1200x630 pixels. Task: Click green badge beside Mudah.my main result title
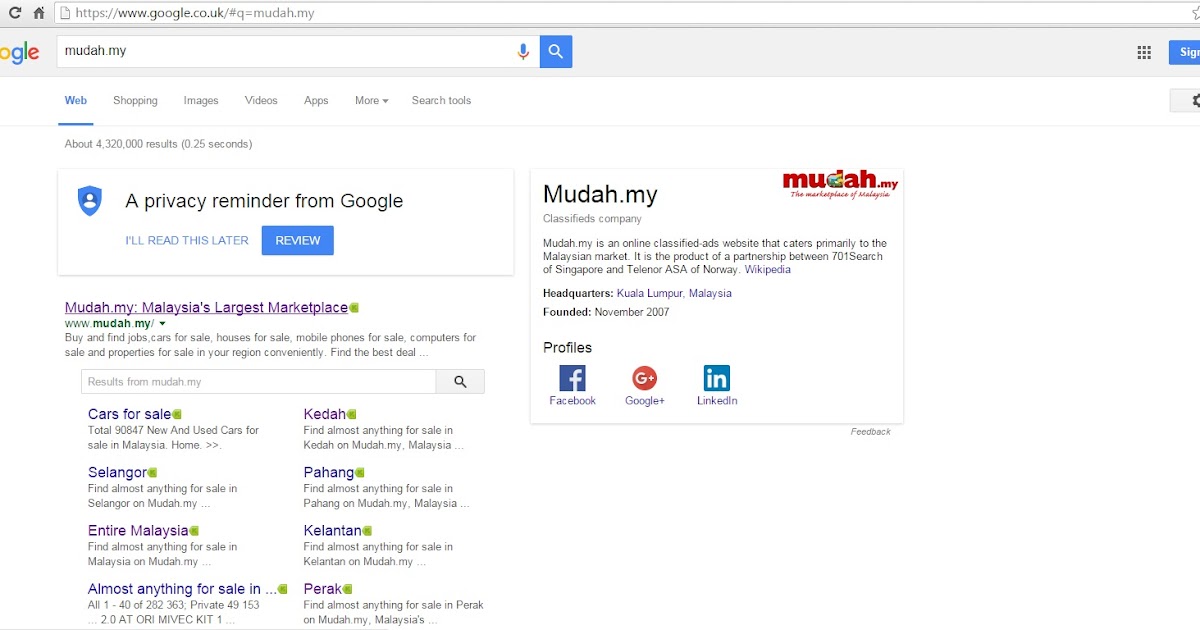(x=354, y=308)
